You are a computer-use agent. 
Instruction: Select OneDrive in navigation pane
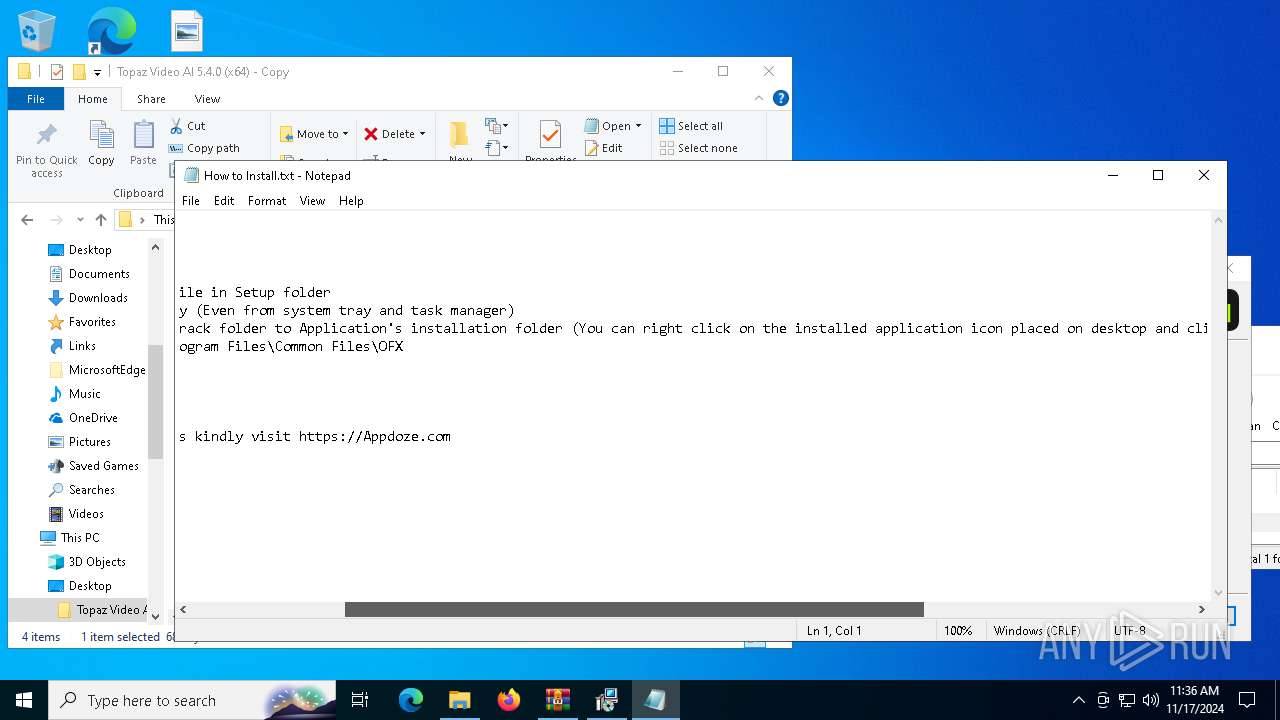point(92,418)
